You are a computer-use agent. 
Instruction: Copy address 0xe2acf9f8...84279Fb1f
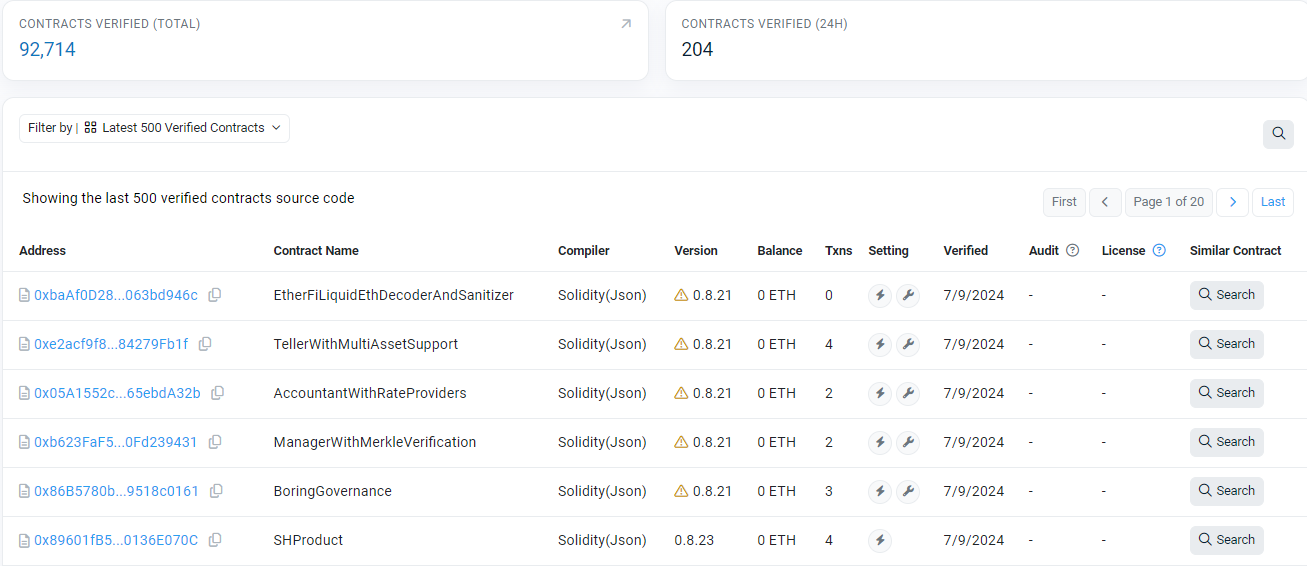pyautogui.click(x=205, y=344)
